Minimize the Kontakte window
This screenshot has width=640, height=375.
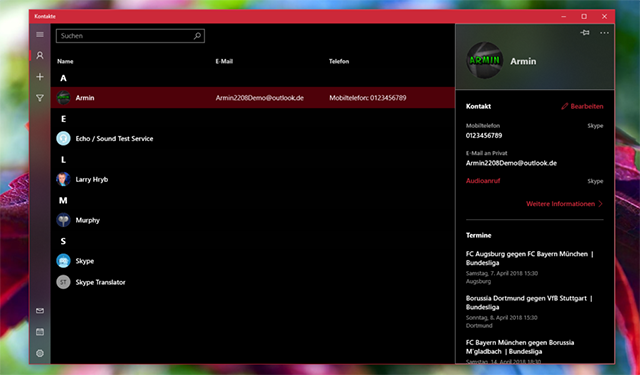click(x=564, y=16)
